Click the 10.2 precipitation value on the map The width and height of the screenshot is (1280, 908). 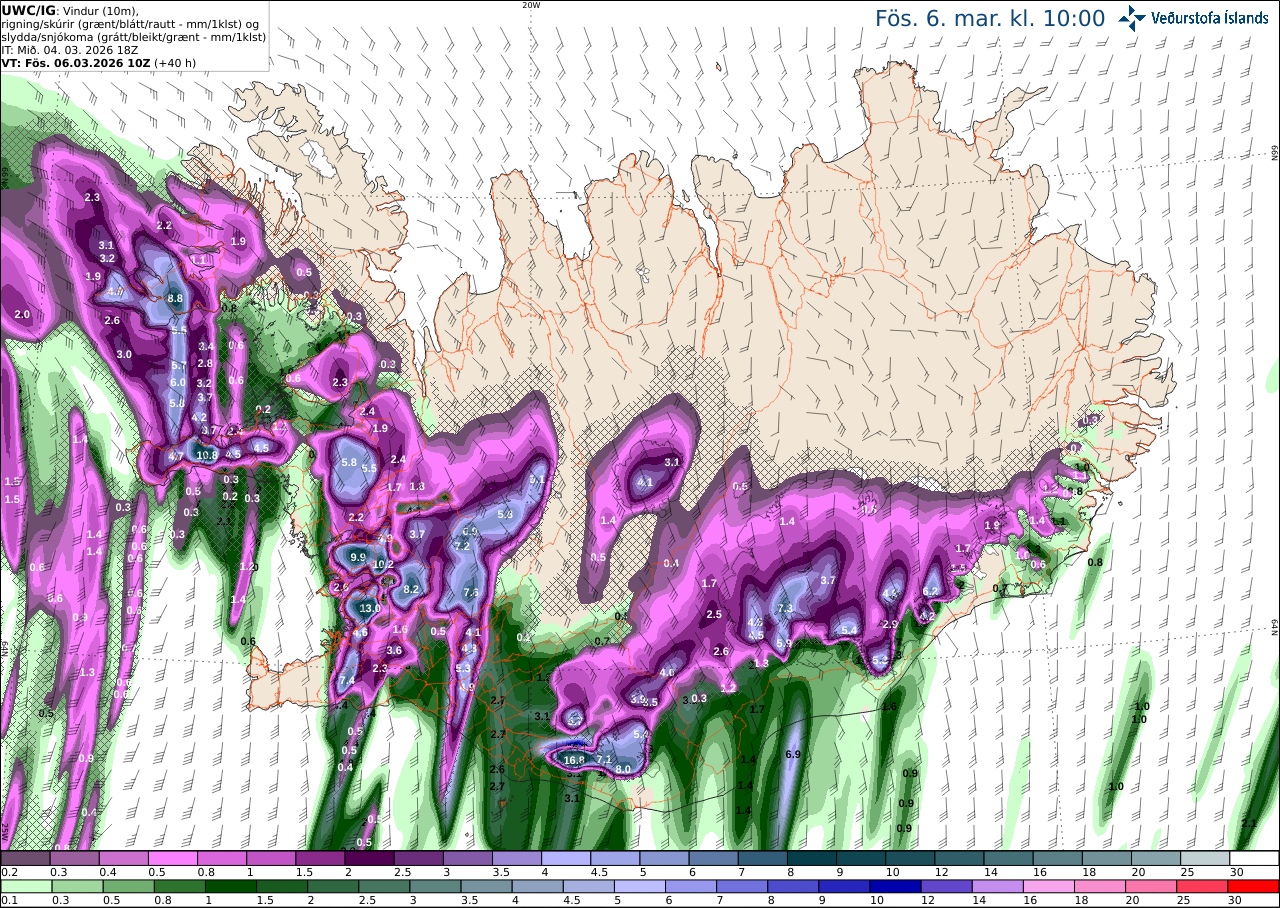pos(383,564)
